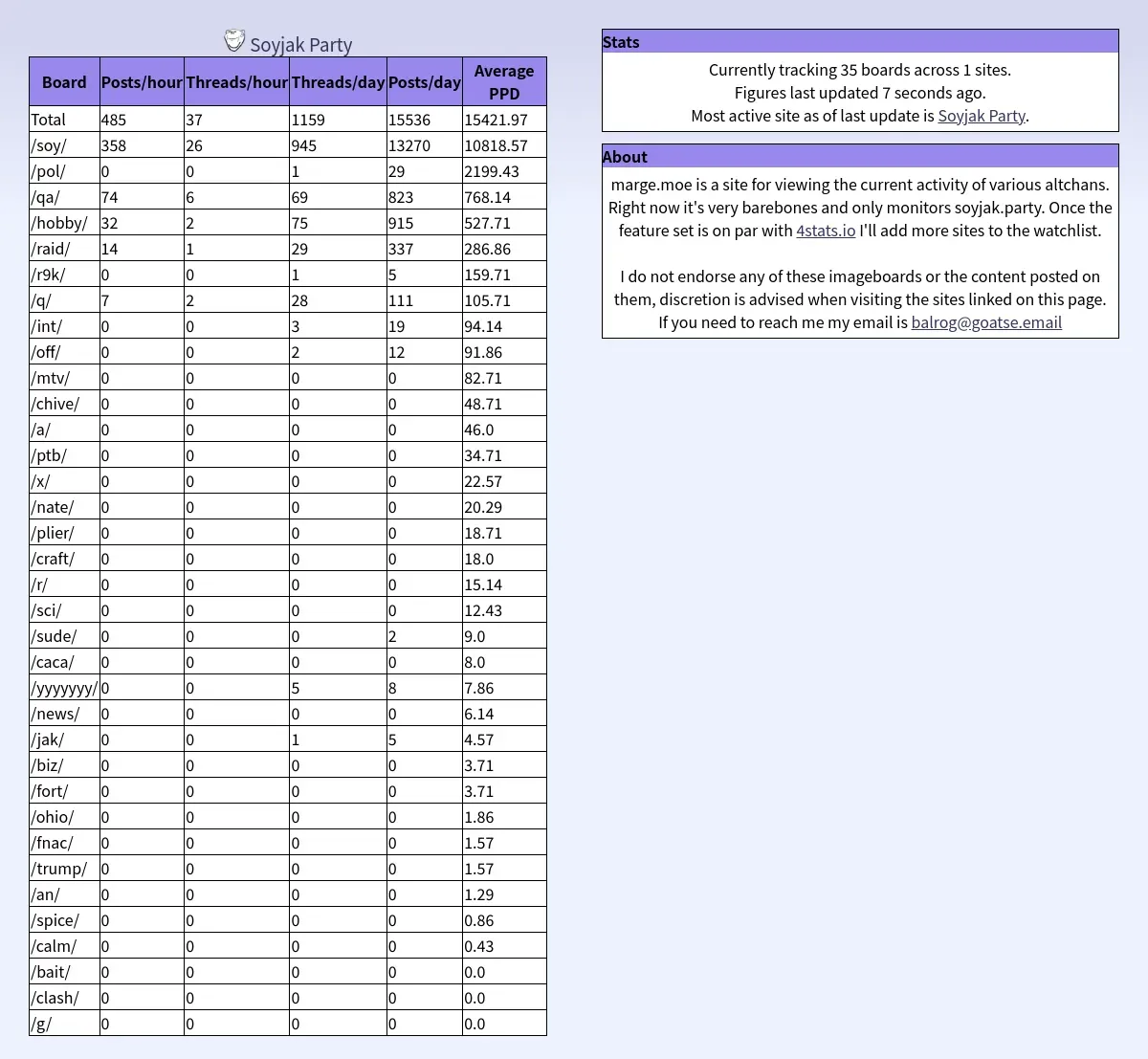Click the /soy/ posts/day value 13270
The width and height of the screenshot is (1148, 1059).
click(424, 145)
